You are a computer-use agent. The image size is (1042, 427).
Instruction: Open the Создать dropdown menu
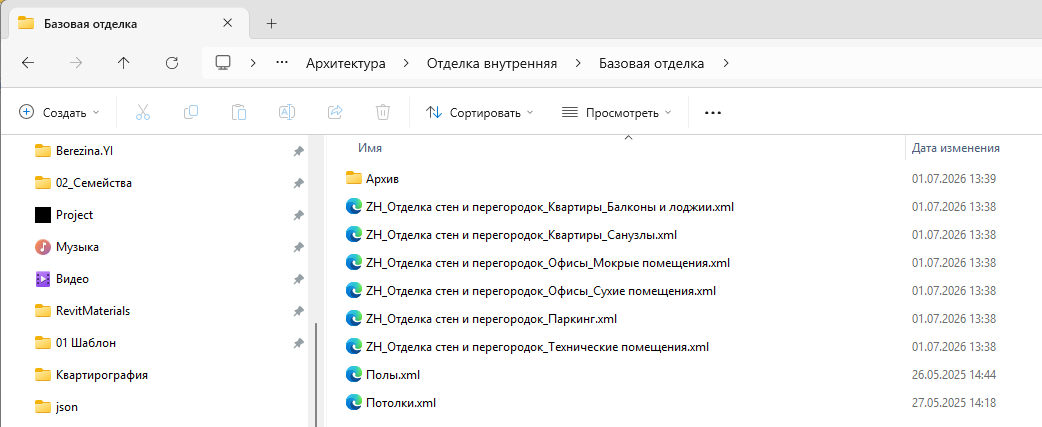(59, 112)
